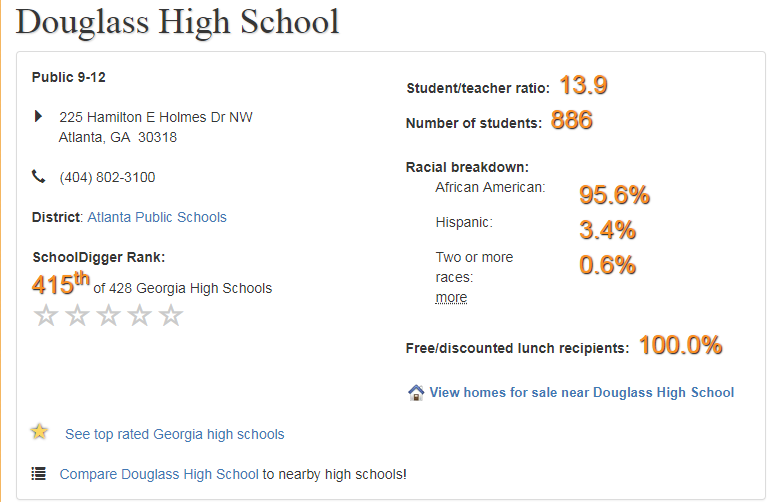Click the compare list icon
Image resolution: width=767 pixels, height=502 pixels.
[39, 474]
